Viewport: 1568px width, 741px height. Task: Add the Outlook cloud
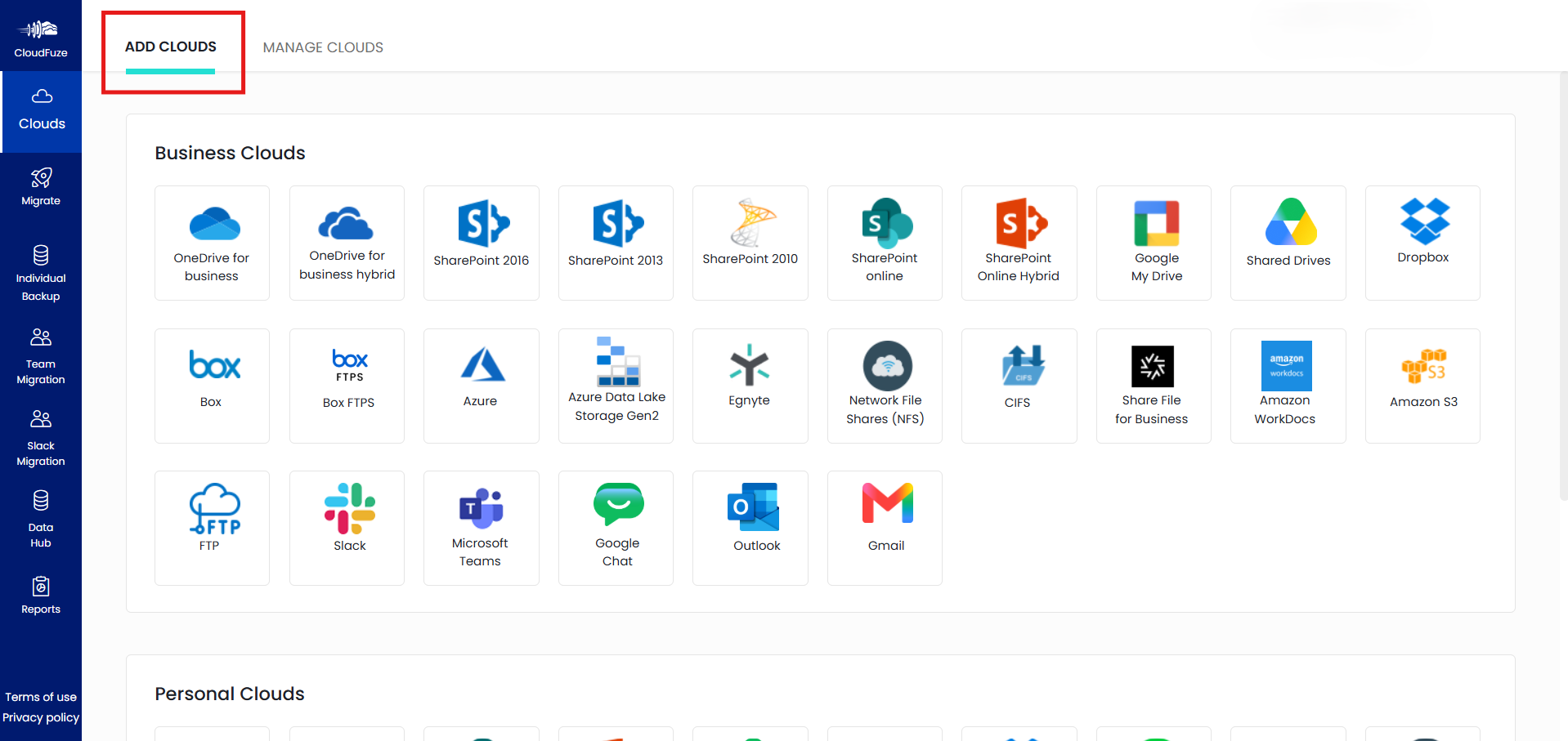pyautogui.click(x=750, y=528)
